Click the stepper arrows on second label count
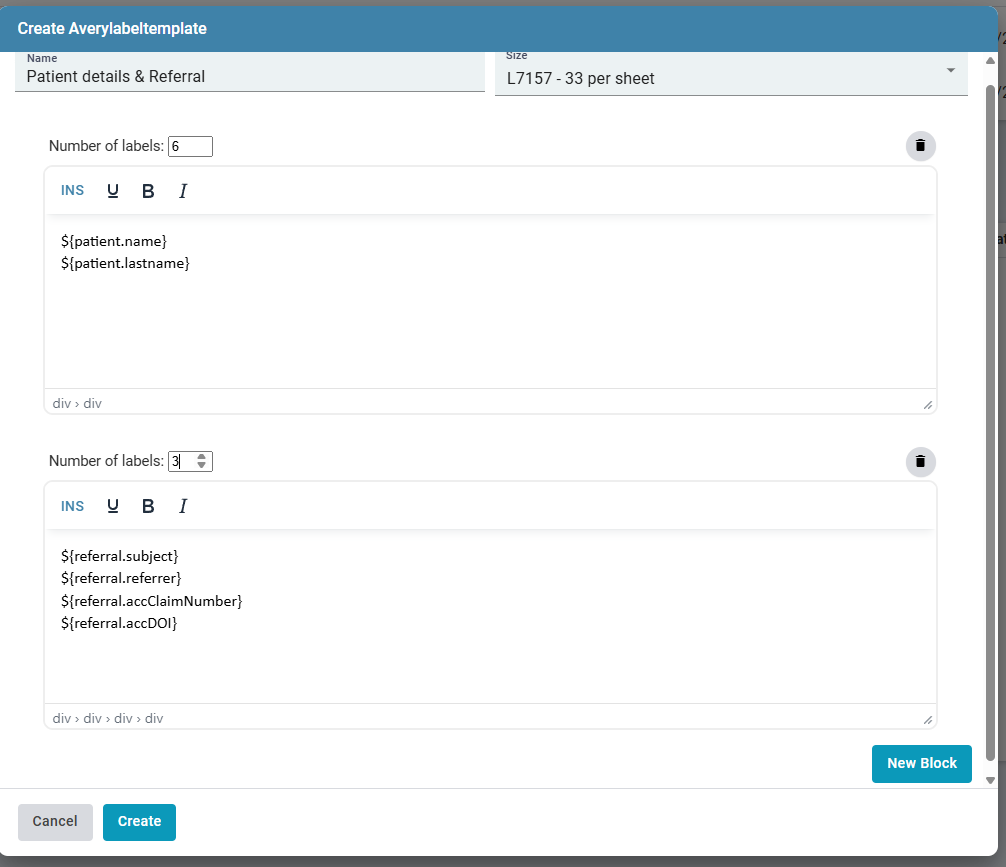Viewport: 1006px width, 867px height. point(202,461)
